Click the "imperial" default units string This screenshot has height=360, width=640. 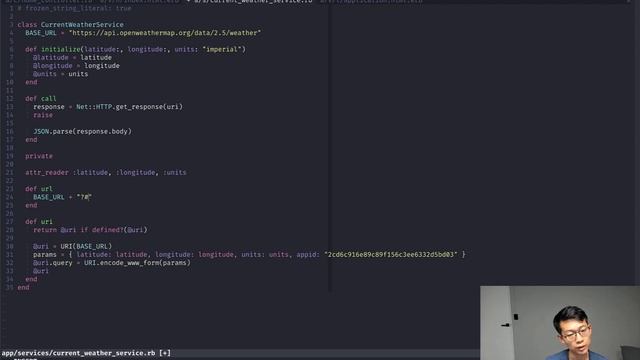[222, 49]
